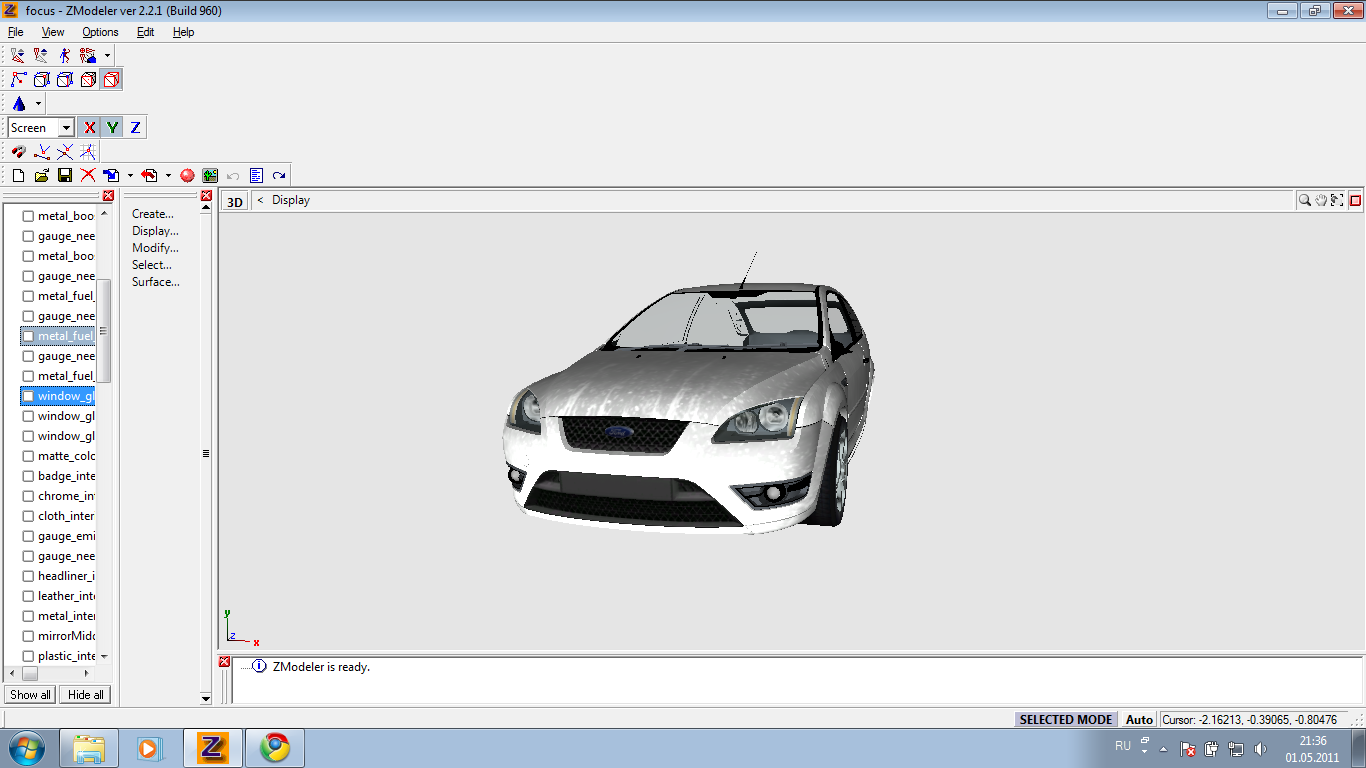Click the Windows Start button
The image size is (1366, 768).
pos(25,748)
